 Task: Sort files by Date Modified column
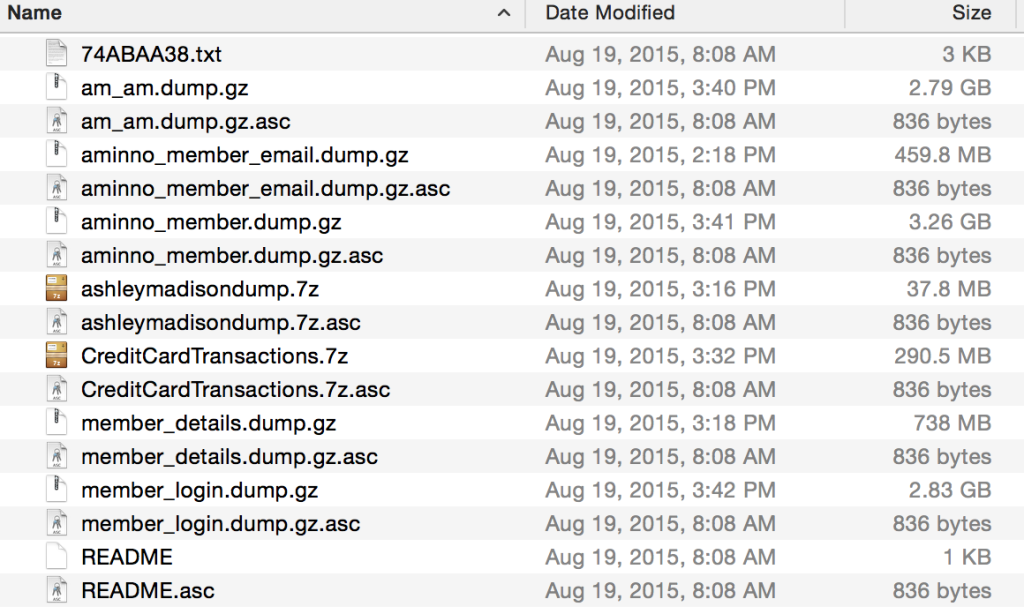[610, 13]
